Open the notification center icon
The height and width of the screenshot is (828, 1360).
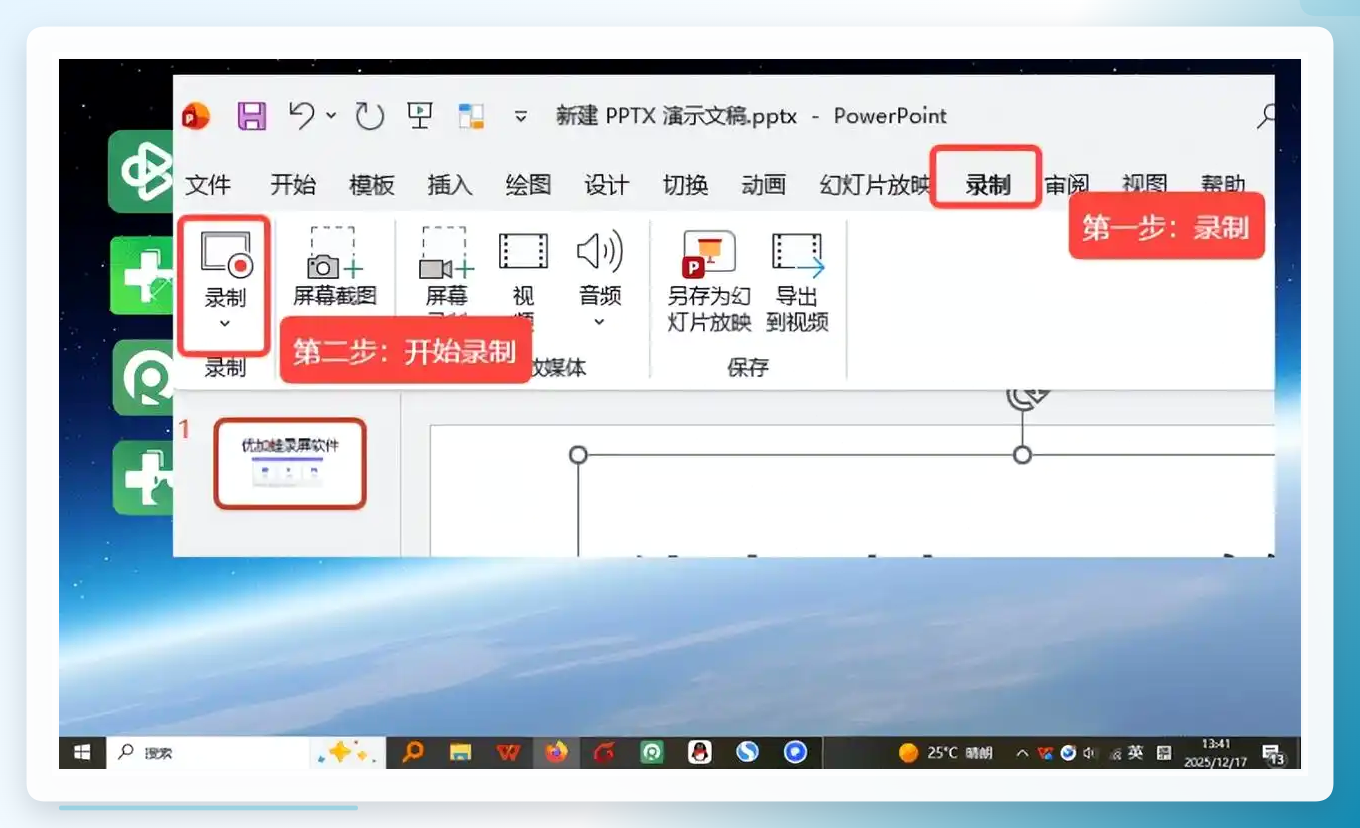pyautogui.click(x=1274, y=755)
